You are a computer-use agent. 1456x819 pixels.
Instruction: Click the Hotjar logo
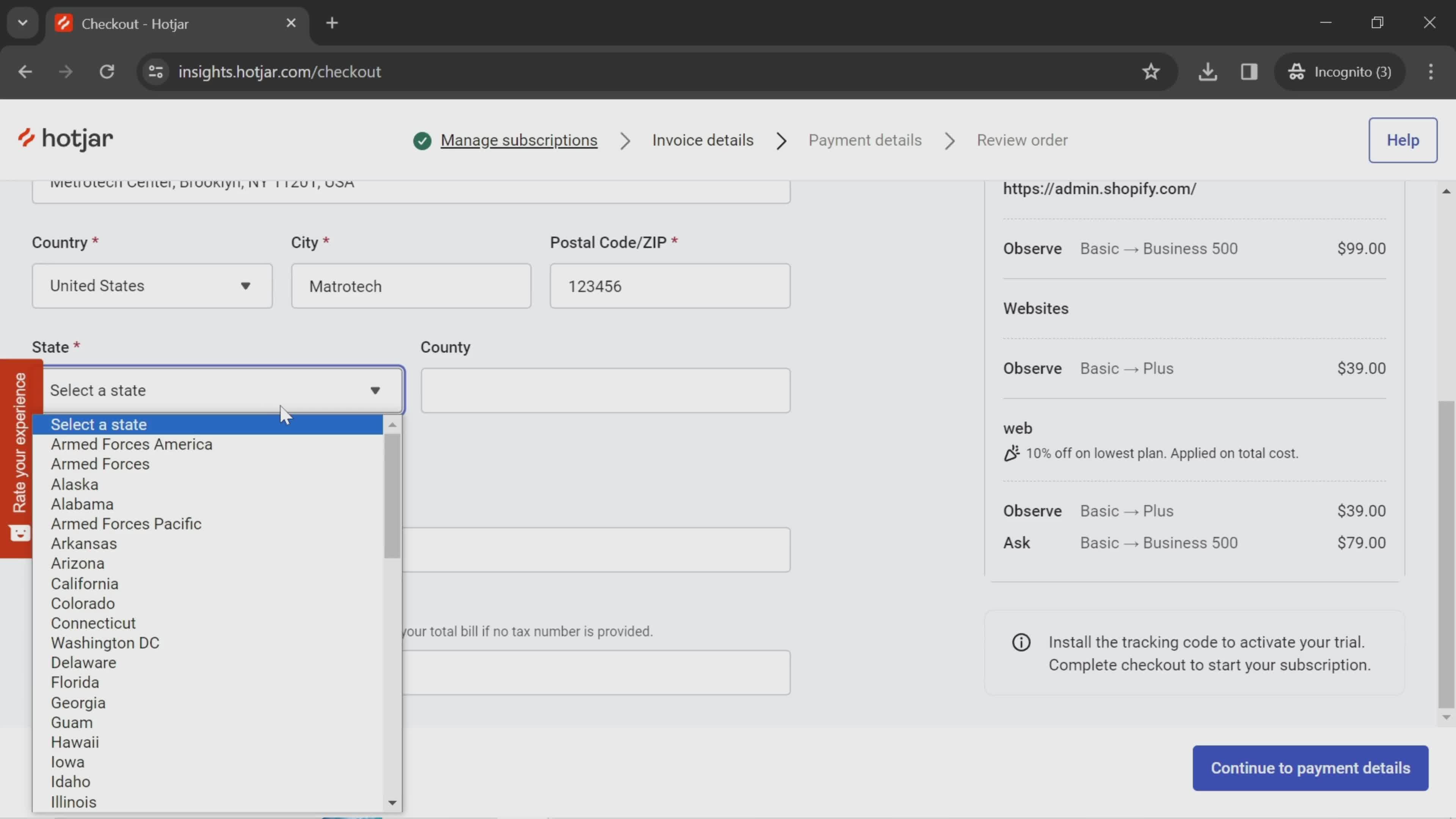point(65,139)
